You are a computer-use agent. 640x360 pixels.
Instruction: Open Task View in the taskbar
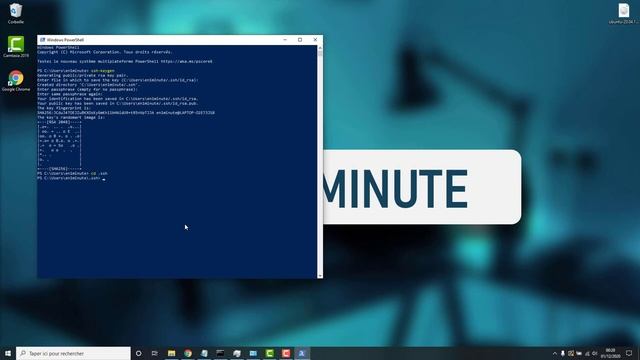(155, 353)
